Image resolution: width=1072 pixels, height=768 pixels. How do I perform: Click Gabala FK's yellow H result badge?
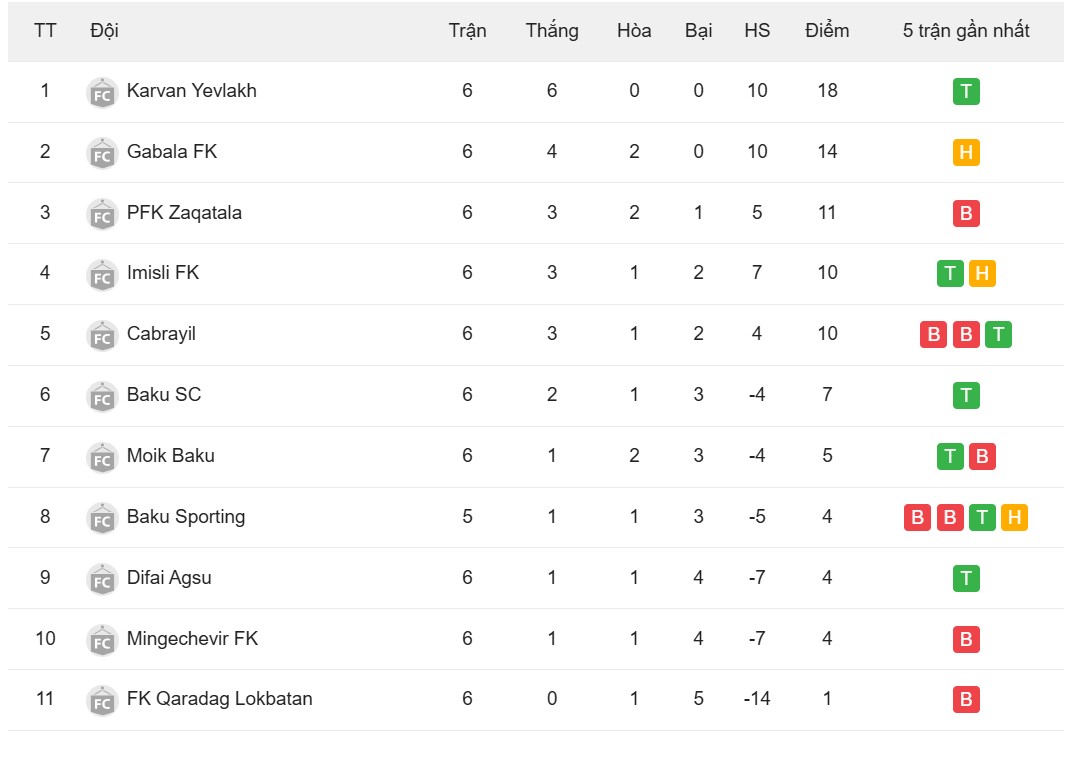tap(966, 153)
